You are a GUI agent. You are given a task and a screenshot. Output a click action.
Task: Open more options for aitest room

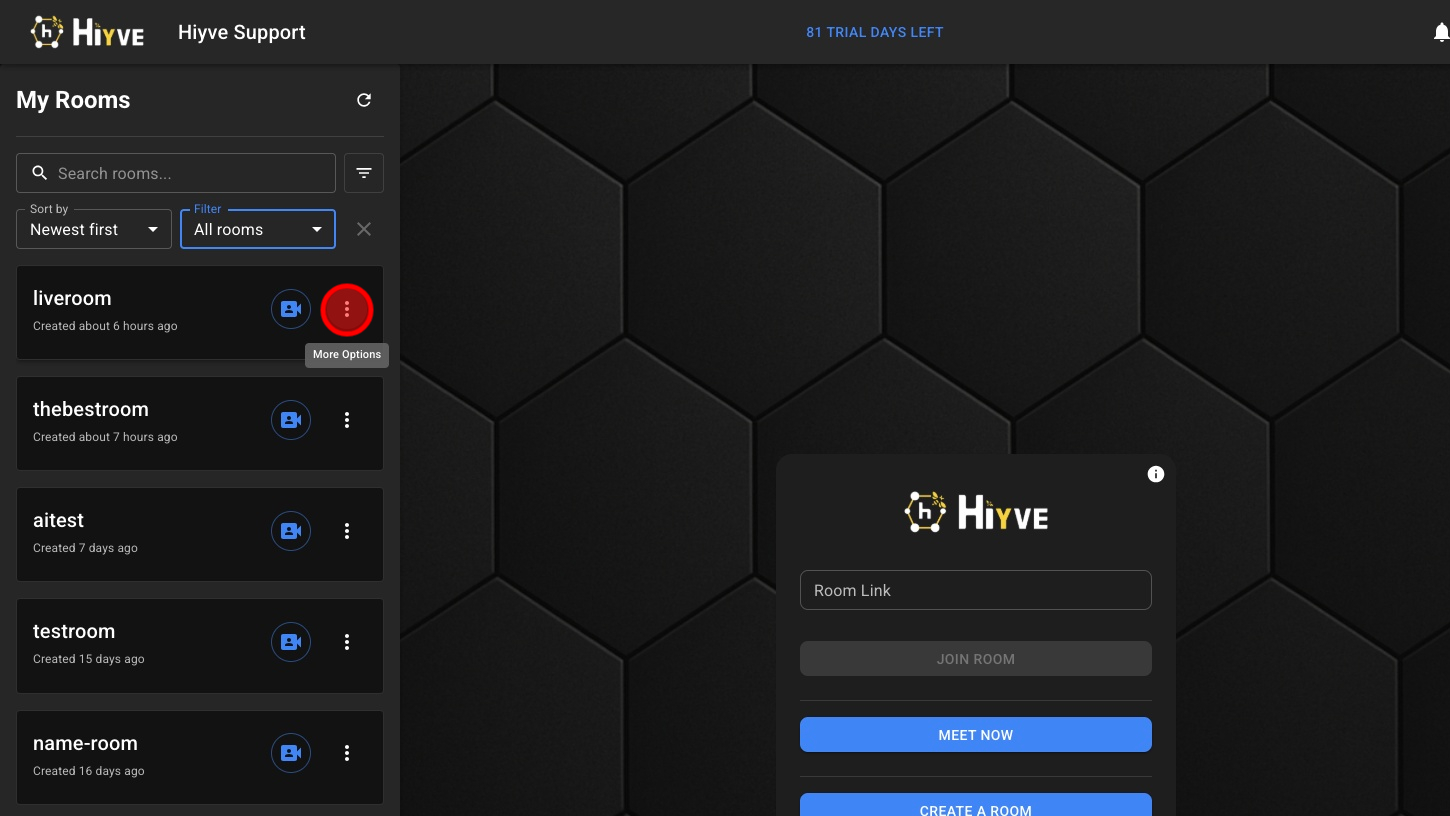pyautogui.click(x=347, y=531)
